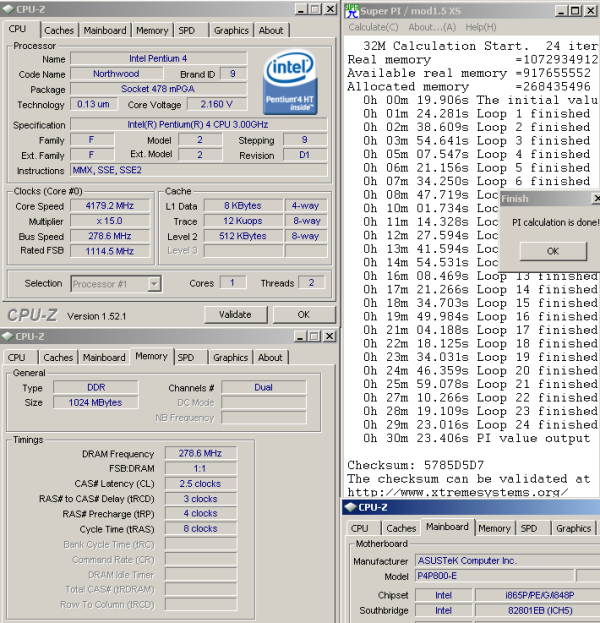Click the Chipset value i865P/PE/G/i848P
600x623 pixels.
pyautogui.click(x=538, y=595)
